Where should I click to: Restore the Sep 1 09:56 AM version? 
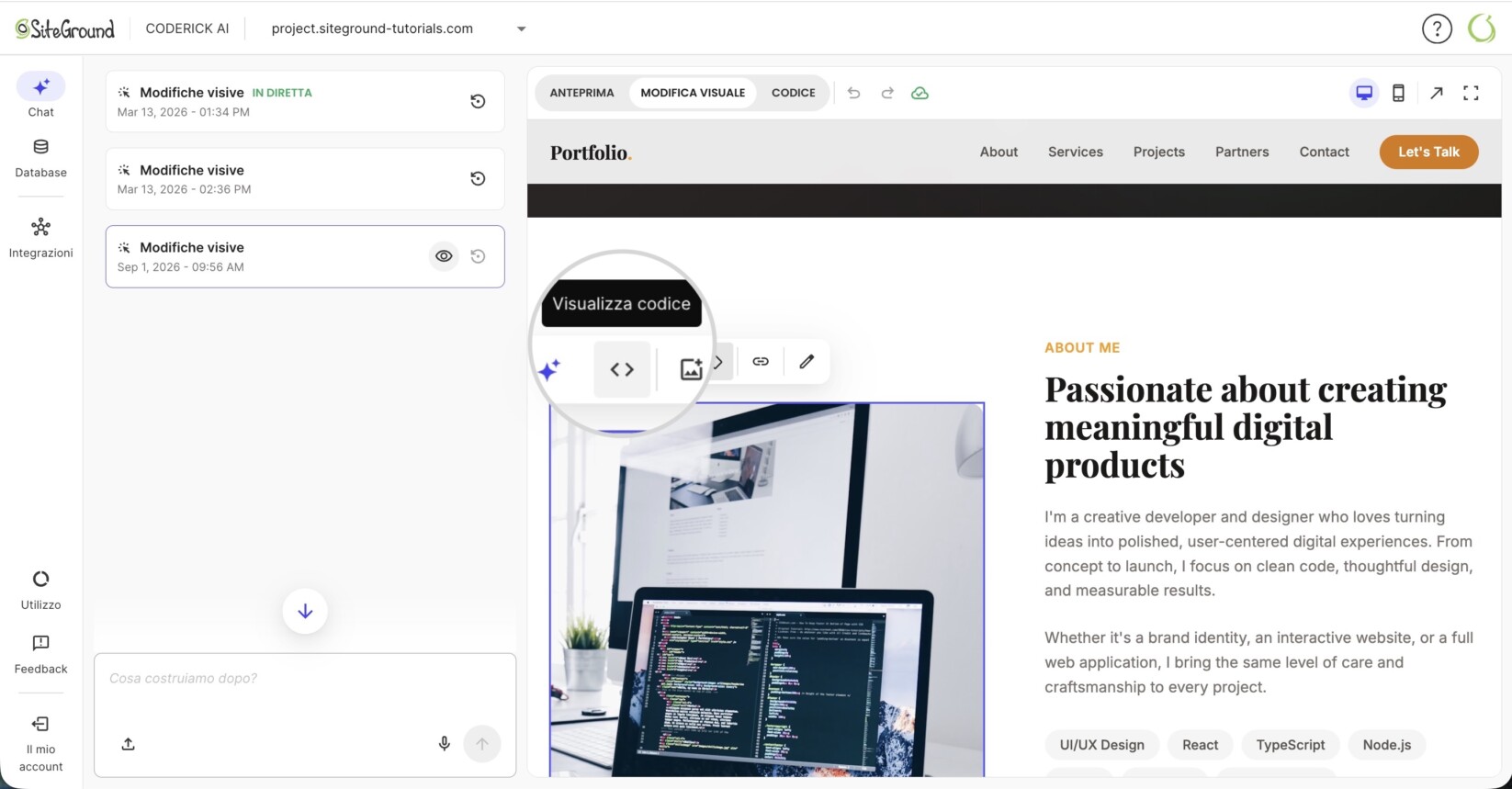pyautogui.click(x=478, y=256)
